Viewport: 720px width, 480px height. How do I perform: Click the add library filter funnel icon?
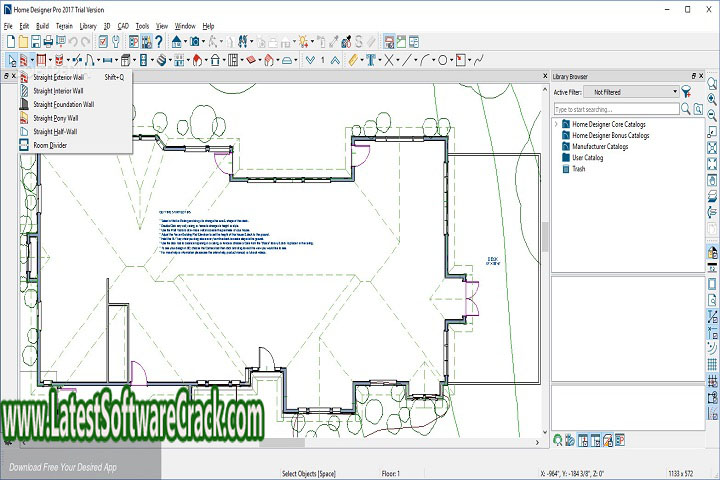click(687, 92)
